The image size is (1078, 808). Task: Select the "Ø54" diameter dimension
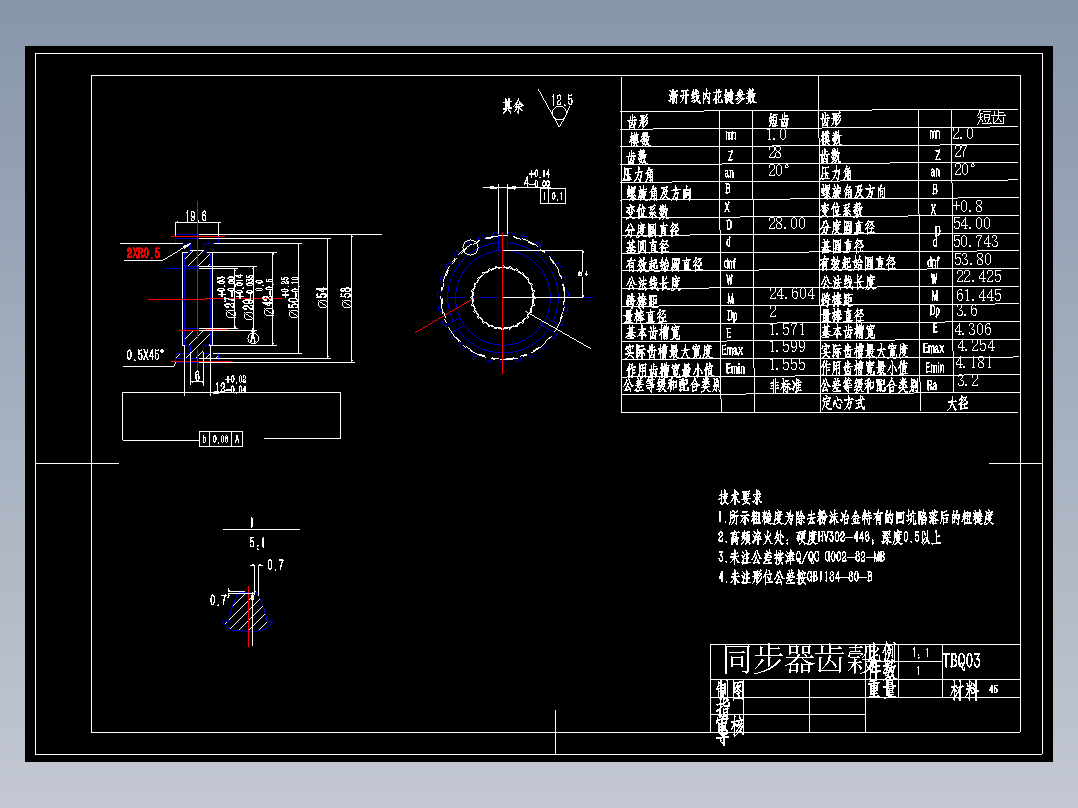[x=322, y=297]
